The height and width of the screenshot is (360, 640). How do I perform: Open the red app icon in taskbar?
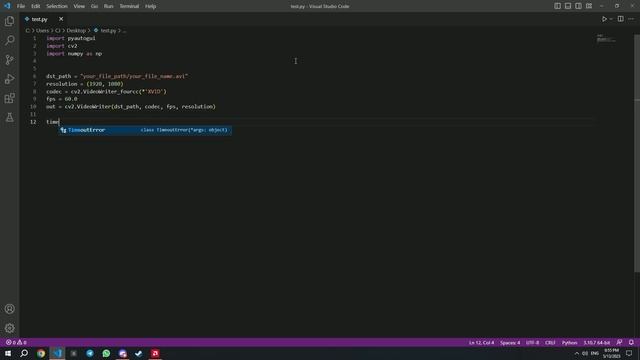point(155,353)
